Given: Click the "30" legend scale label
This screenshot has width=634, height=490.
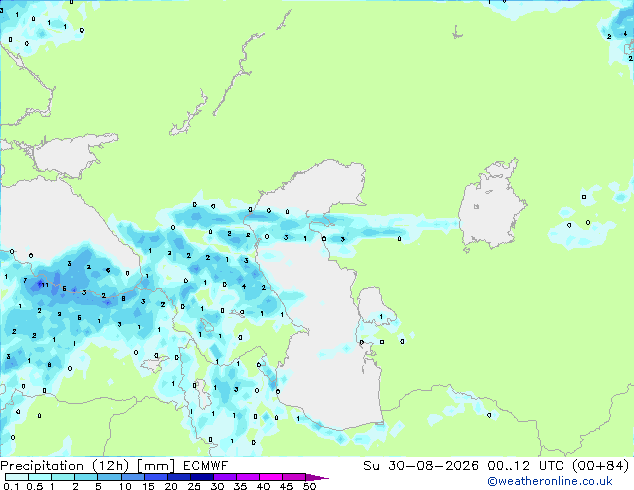Looking at the screenshot, I should (x=217, y=486).
